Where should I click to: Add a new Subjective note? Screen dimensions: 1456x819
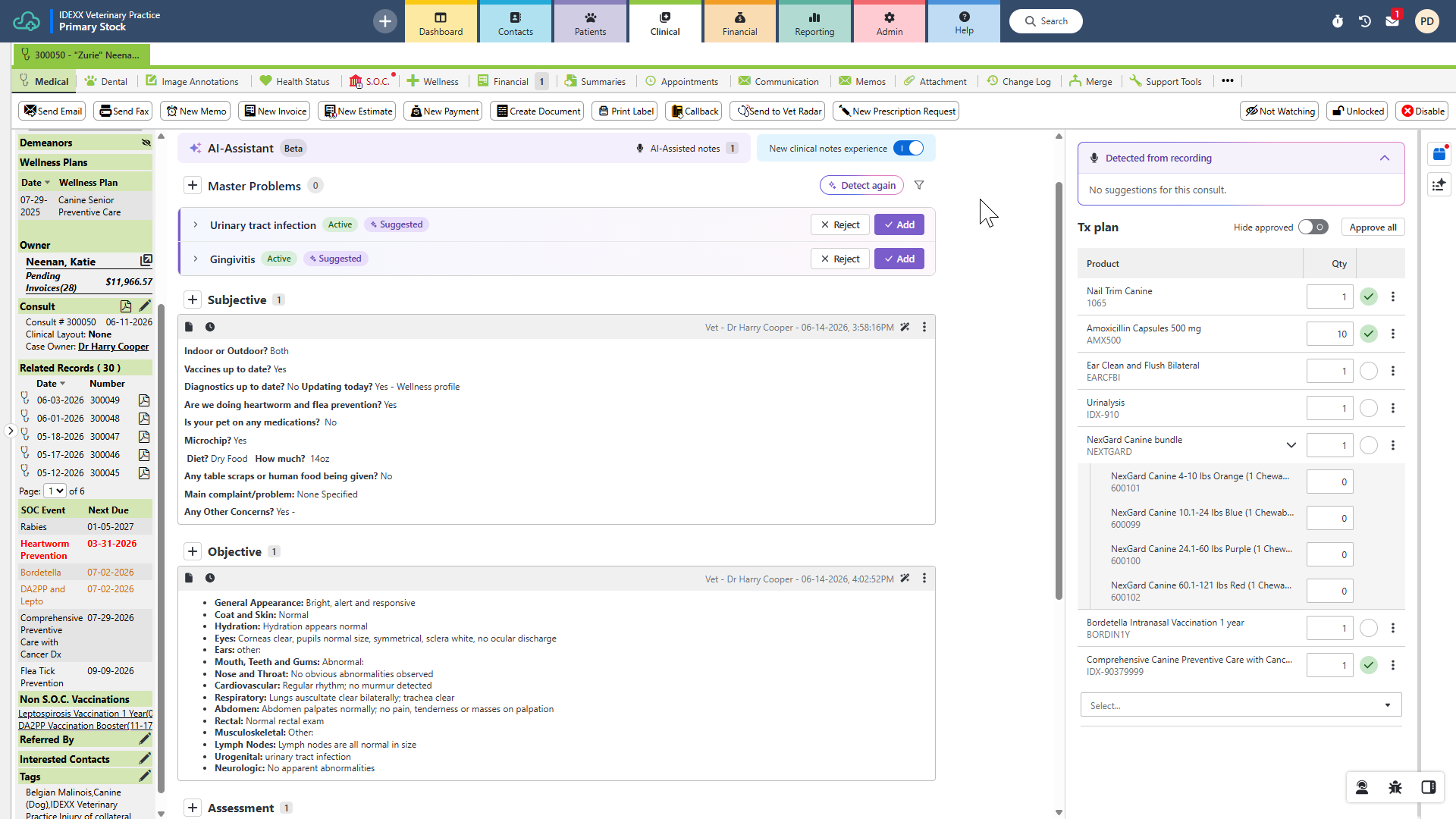(x=193, y=300)
